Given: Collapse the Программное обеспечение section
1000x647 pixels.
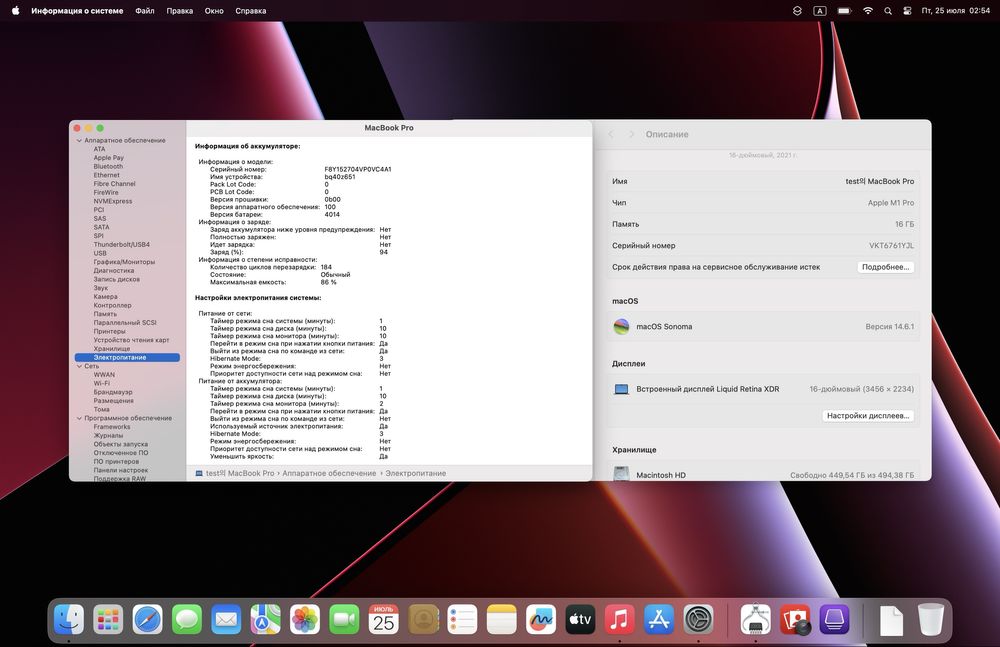Looking at the screenshot, I should (79, 419).
